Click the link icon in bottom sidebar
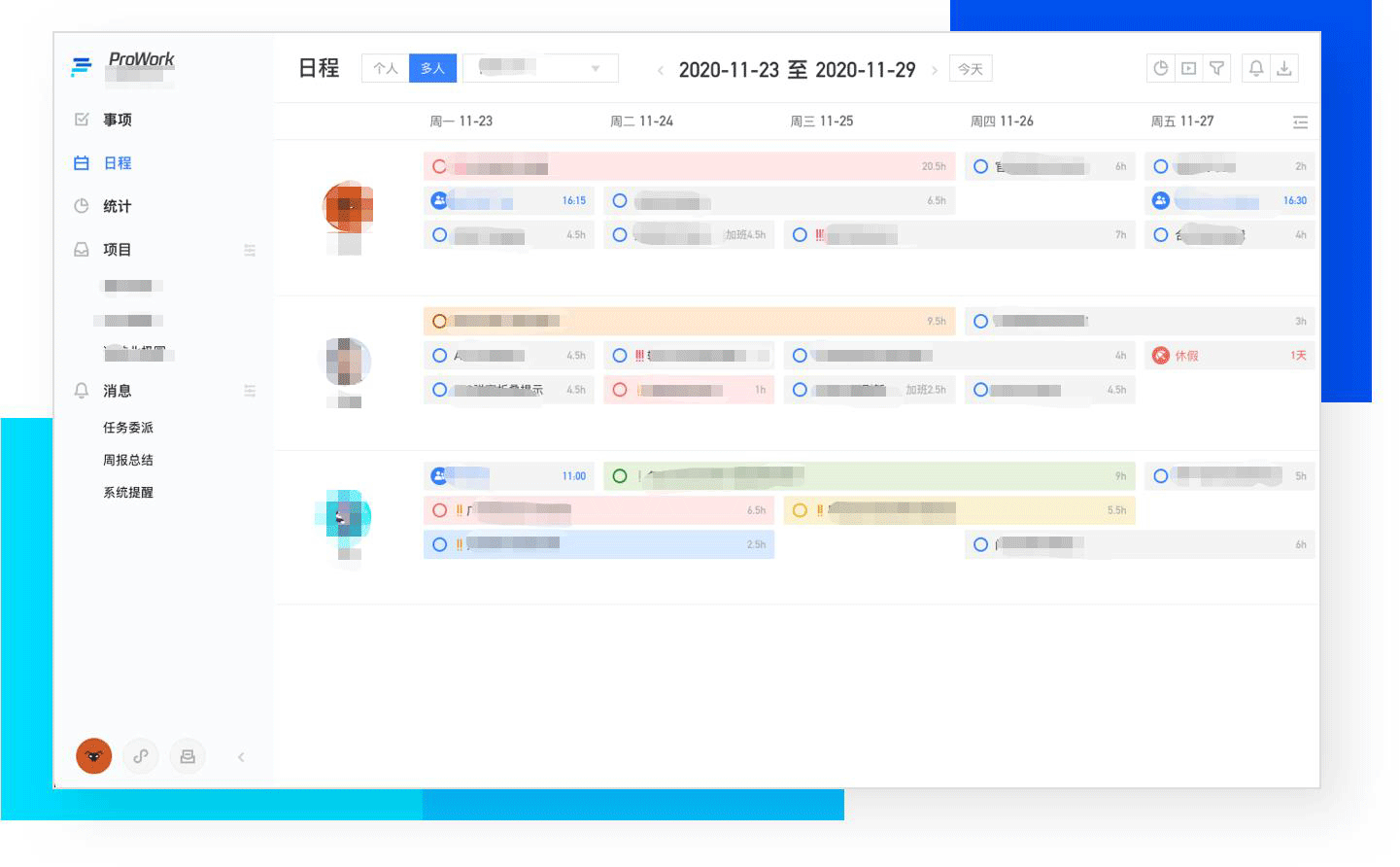 click(141, 756)
